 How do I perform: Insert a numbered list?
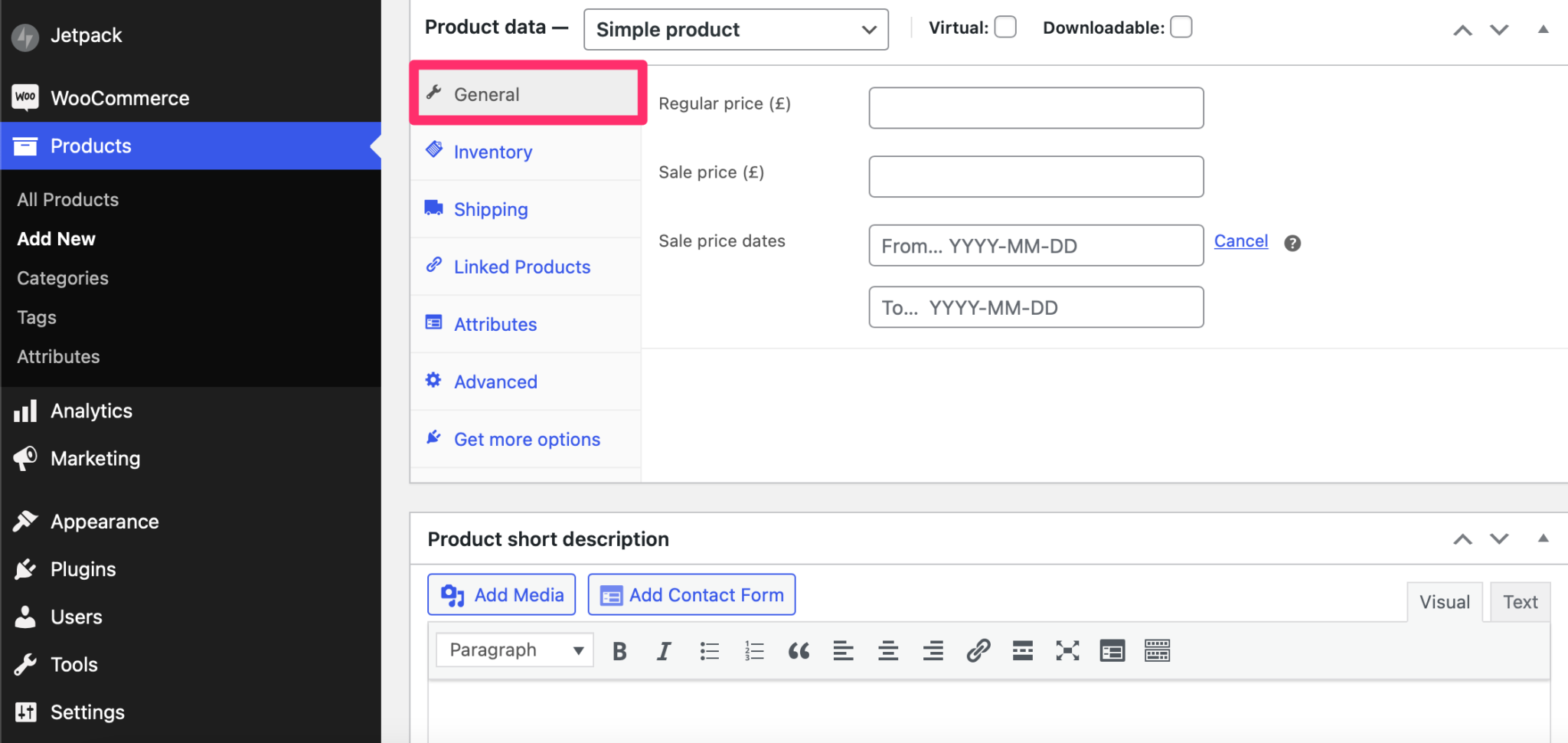(x=753, y=650)
